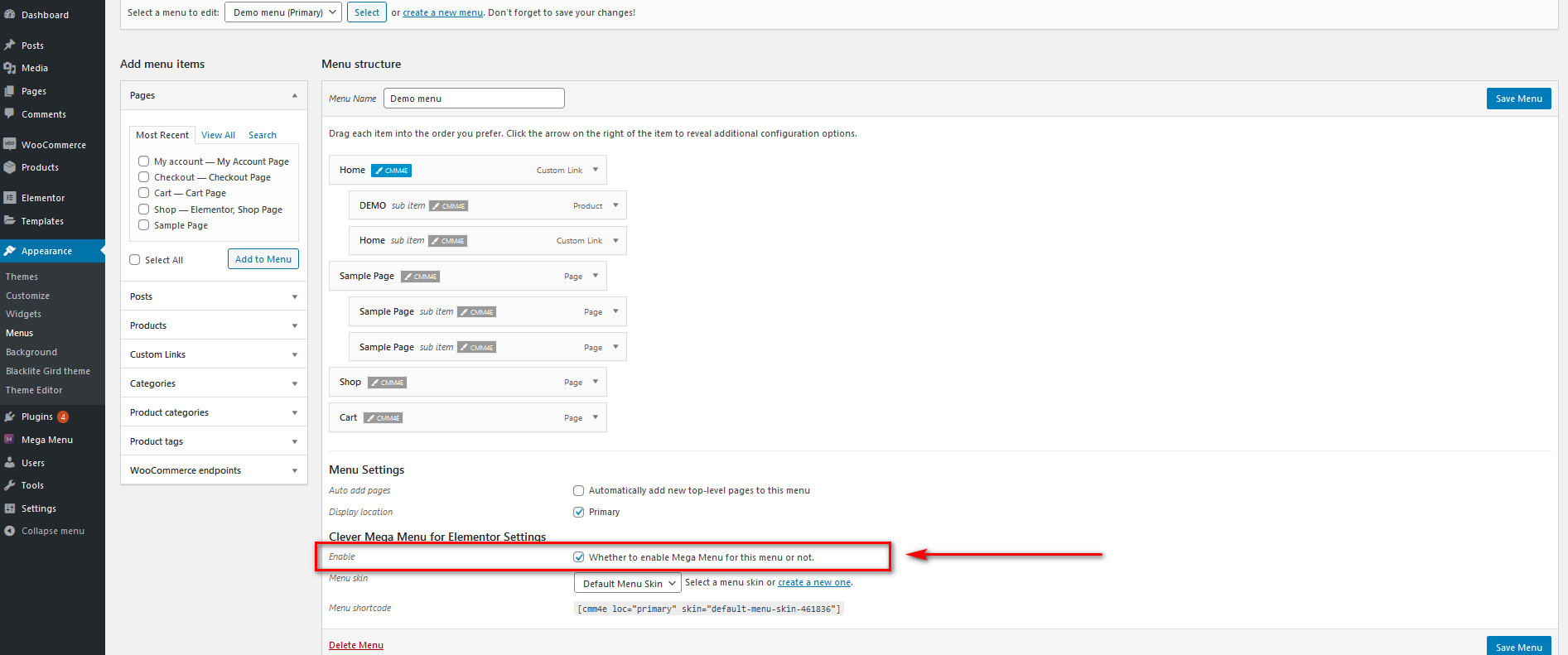Expand the Posts accordion panel
This screenshot has height=655, width=1568.
pyautogui.click(x=214, y=296)
